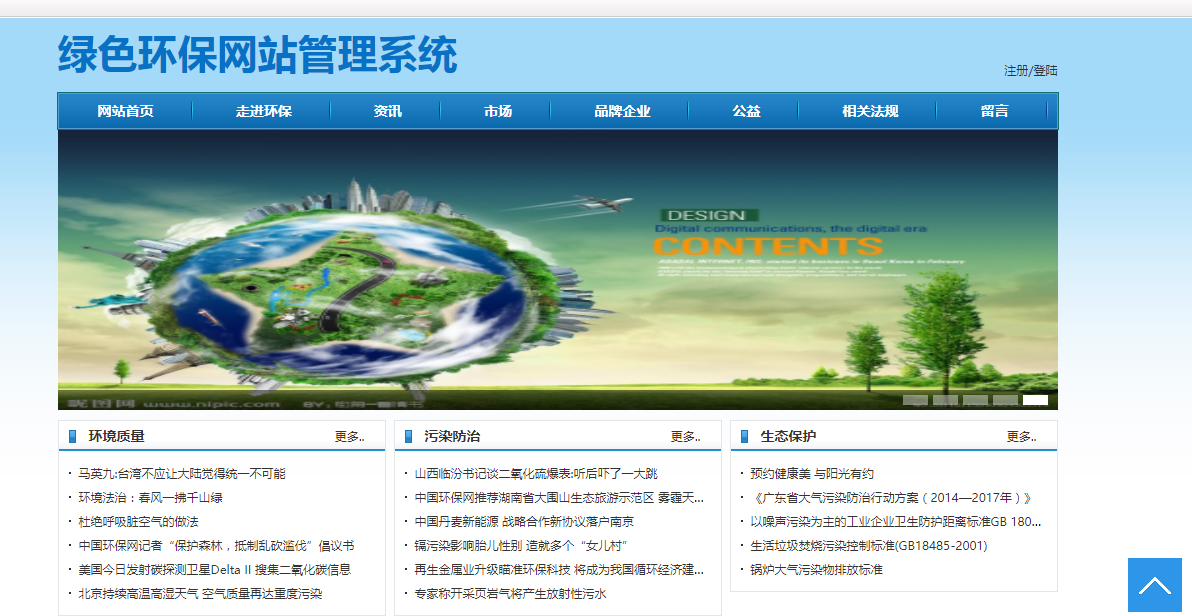
Task: Open article 专家称开采页岩气将产生放射性污水
Action: (510, 594)
